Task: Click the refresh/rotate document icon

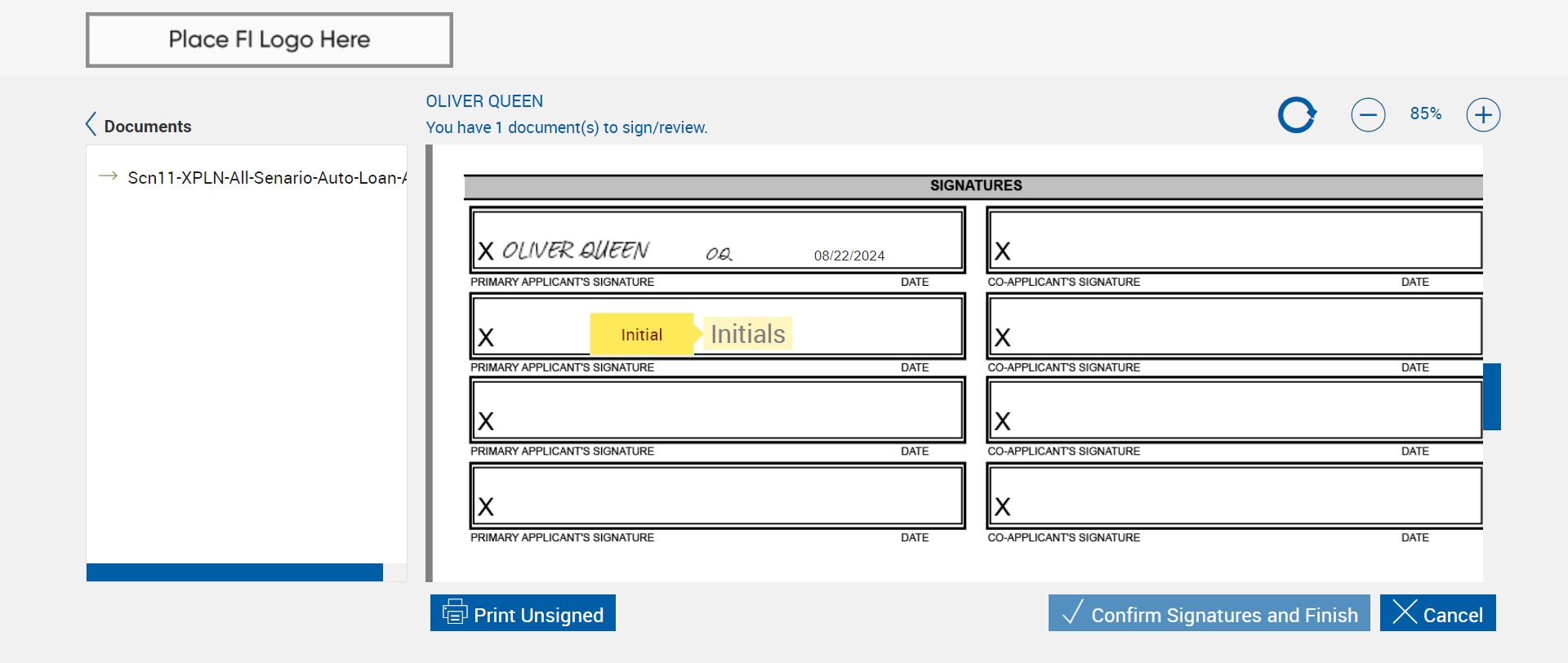Action: [1297, 115]
